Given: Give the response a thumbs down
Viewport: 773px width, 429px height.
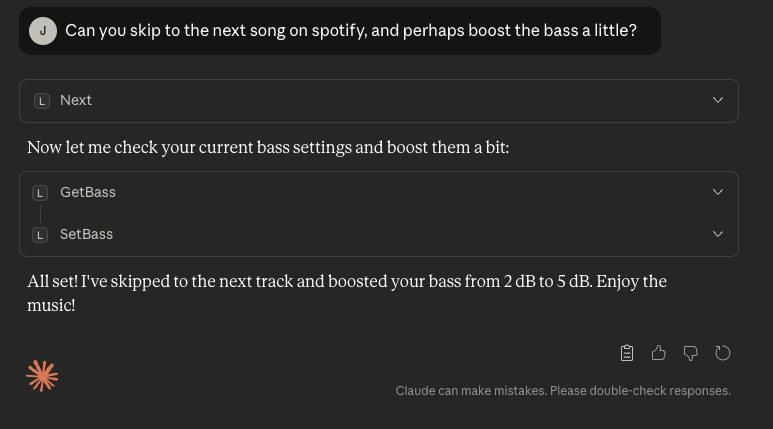Looking at the screenshot, I should tap(690, 353).
